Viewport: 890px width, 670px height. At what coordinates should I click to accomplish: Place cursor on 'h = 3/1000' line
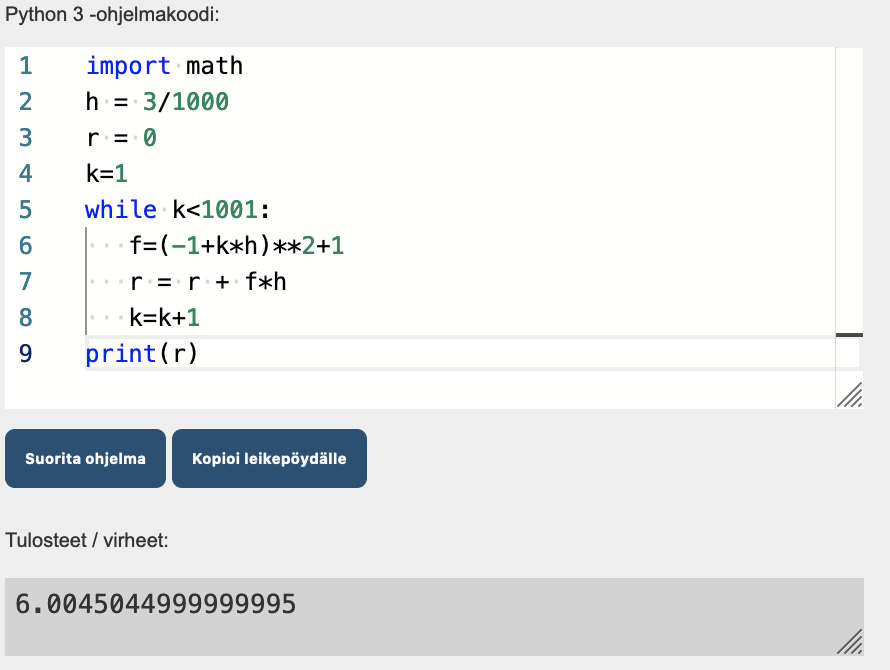pyautogui.click(x=157, y=102)
